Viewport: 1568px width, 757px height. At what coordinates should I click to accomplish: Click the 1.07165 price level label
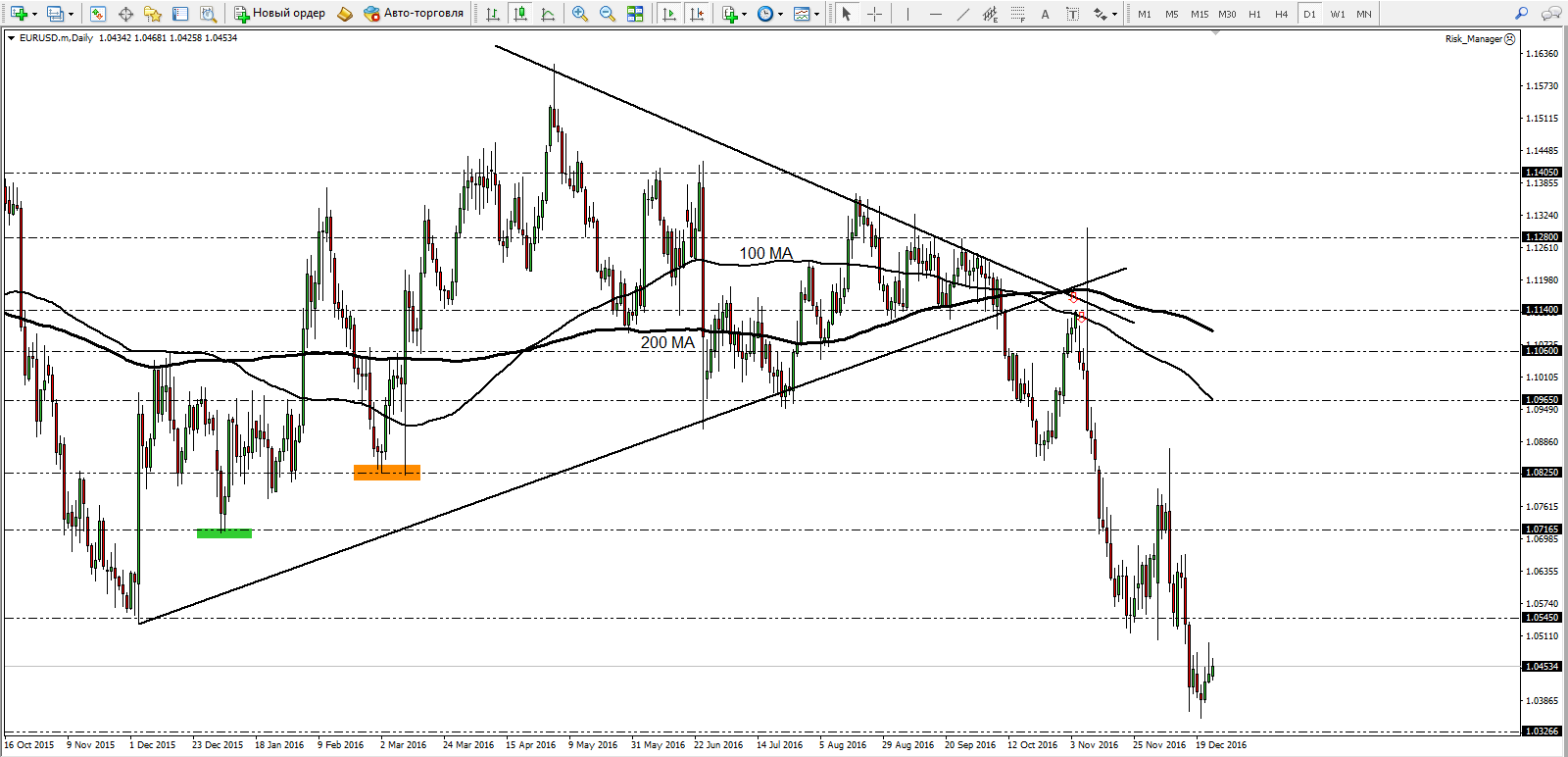tap(1542, 530)
